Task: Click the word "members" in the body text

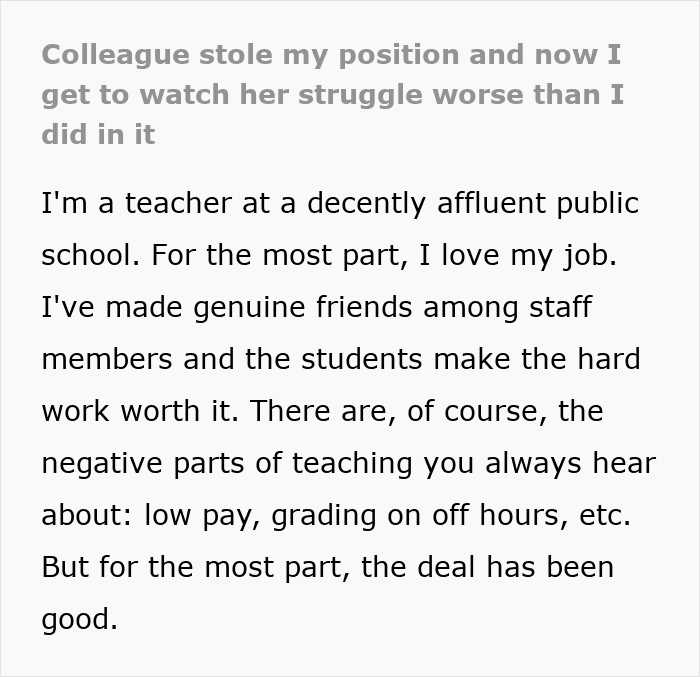Action: point(107,359)
